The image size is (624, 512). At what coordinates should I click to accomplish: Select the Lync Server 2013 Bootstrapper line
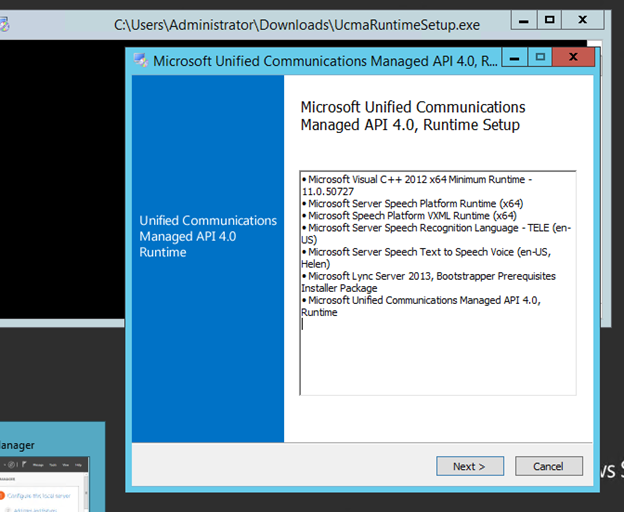point(432,276)
